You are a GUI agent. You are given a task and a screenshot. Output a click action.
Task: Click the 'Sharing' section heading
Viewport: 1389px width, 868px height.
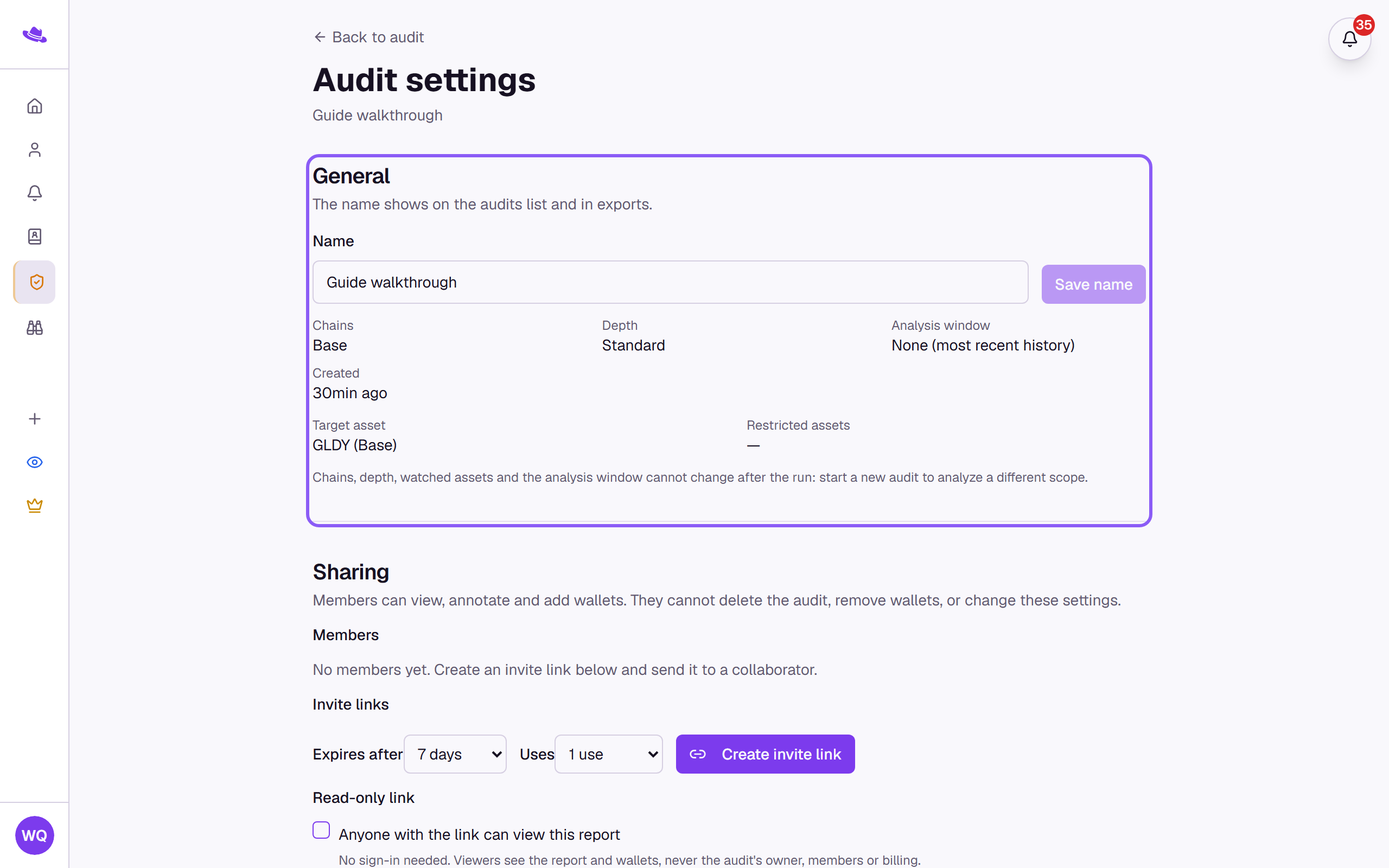click(351, 572)
